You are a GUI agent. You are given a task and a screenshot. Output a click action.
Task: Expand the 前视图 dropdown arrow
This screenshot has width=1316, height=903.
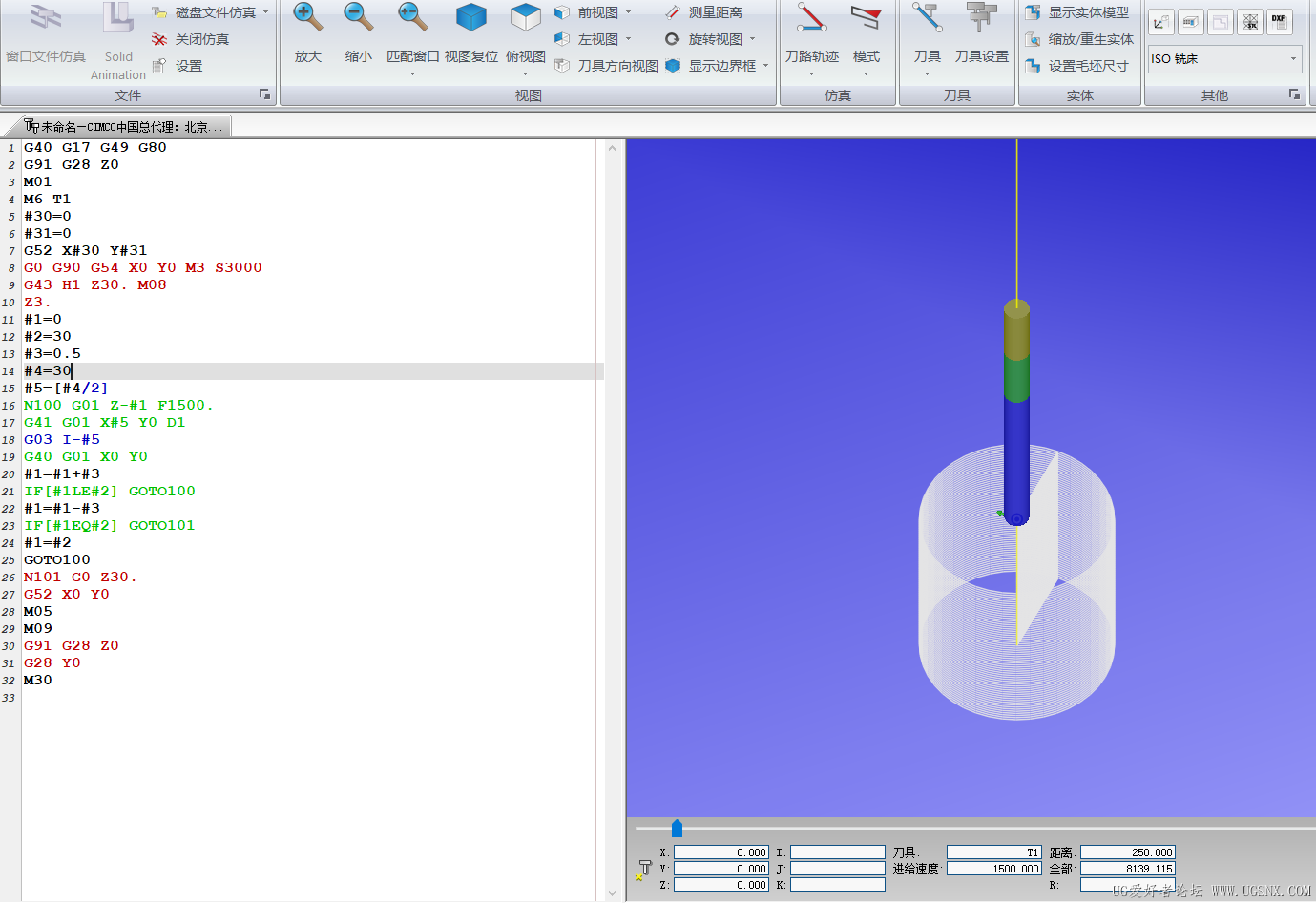tap(628, 12)
